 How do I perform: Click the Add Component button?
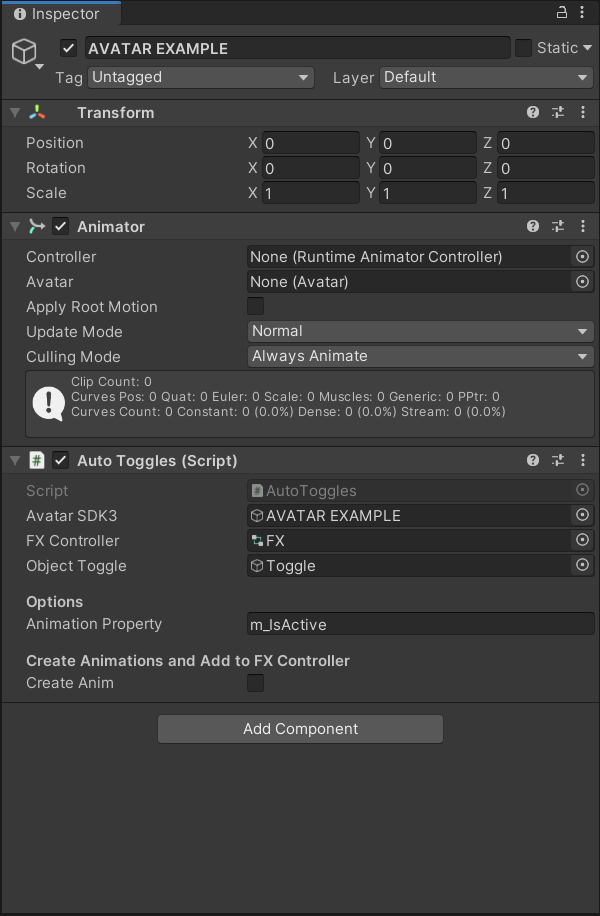pyautogui.click(x=300, y=729)
